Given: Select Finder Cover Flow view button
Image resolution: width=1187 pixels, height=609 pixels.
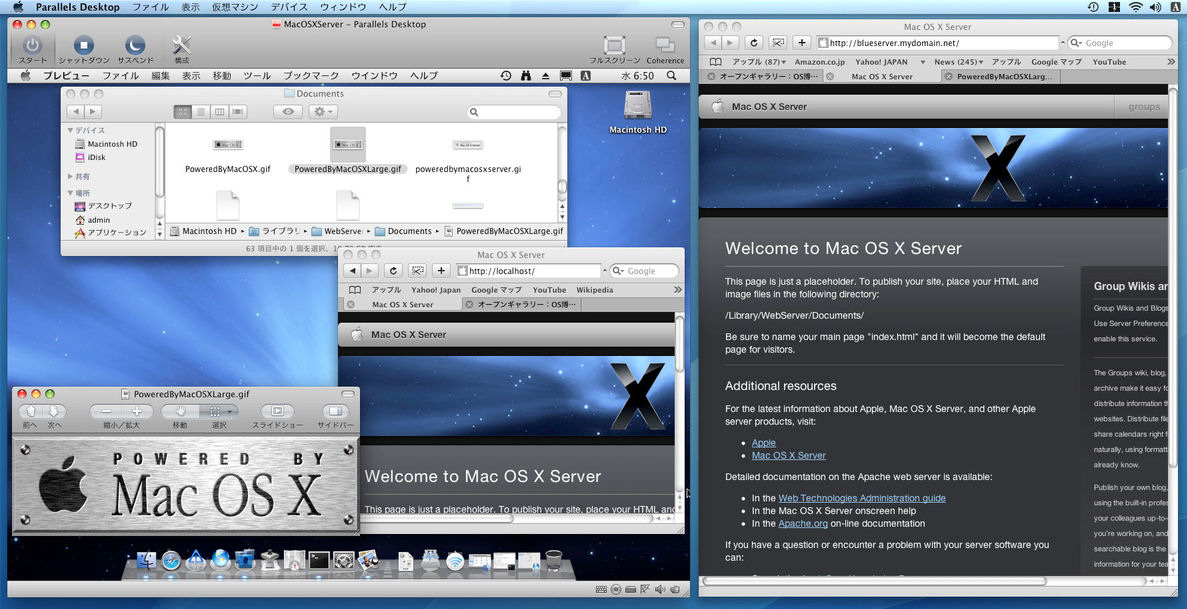Looking at the screenshot, I should tap(238, 111).
